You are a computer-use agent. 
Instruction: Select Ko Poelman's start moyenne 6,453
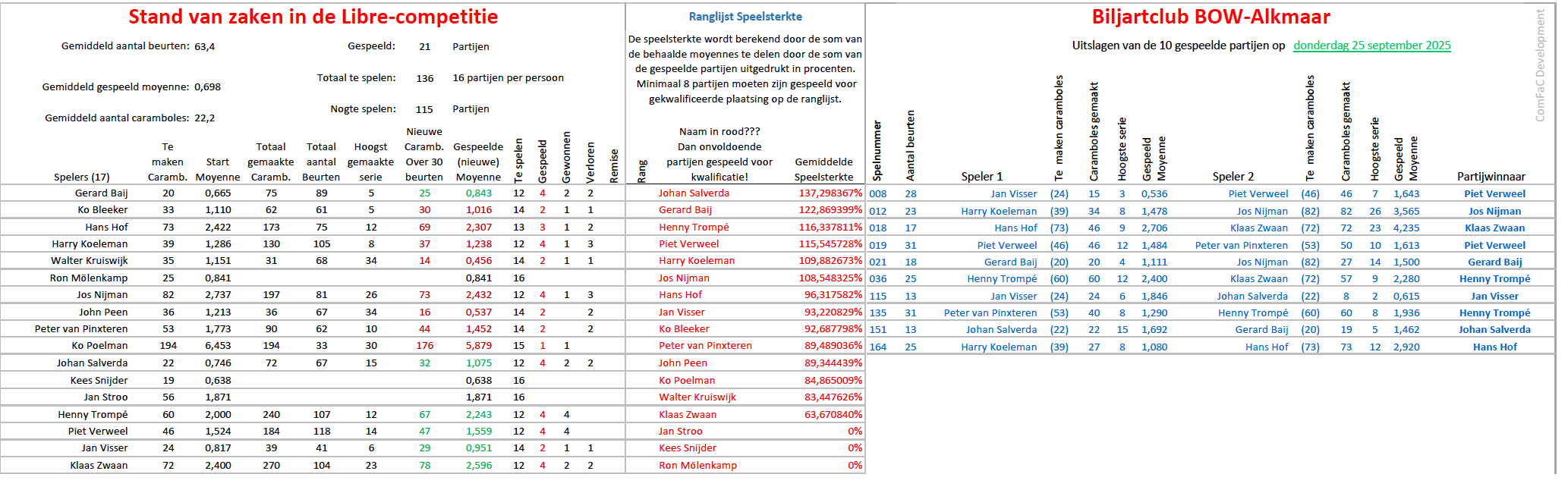(x=218, y=346)
